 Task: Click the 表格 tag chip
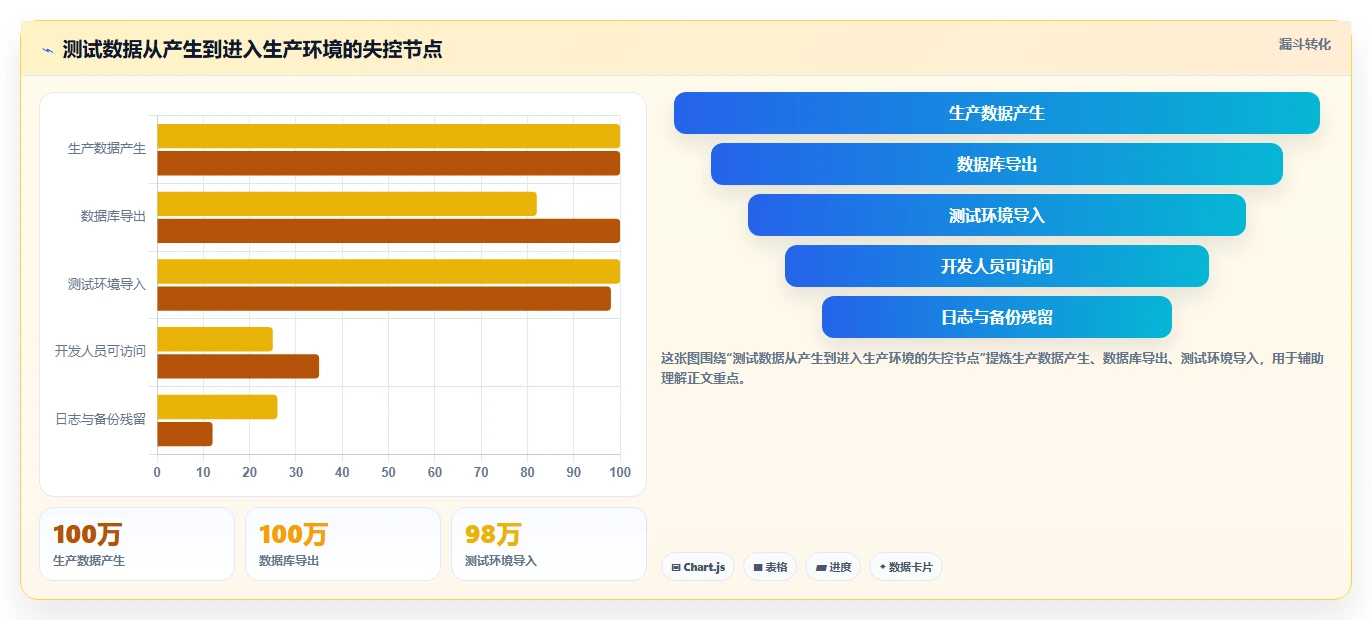[x=770, y=567]
